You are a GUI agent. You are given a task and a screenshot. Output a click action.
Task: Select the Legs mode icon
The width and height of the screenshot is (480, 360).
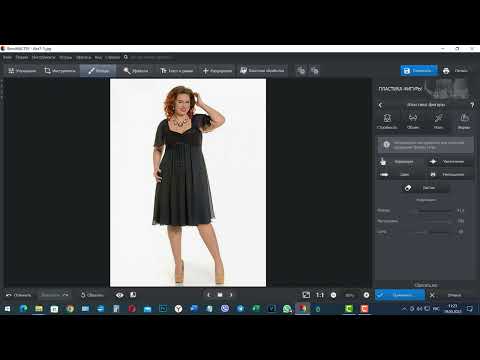(x=438, y=121)
